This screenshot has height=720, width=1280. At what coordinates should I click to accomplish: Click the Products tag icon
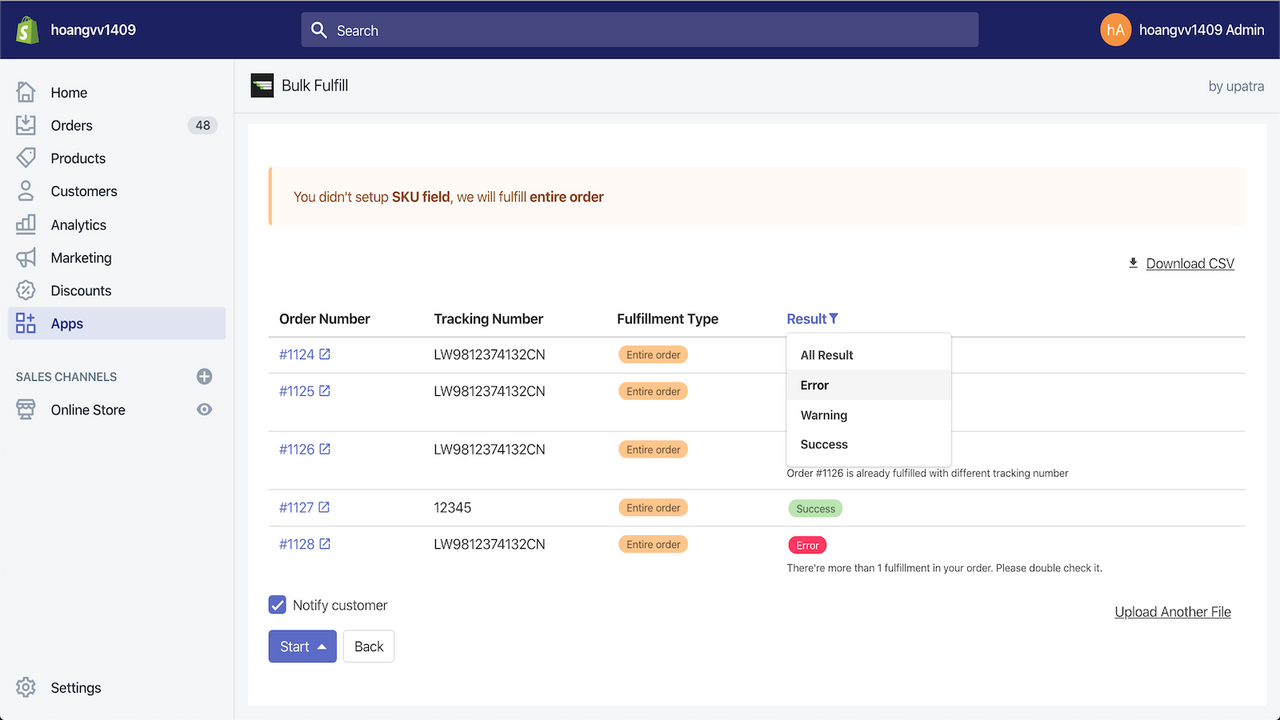26,158
